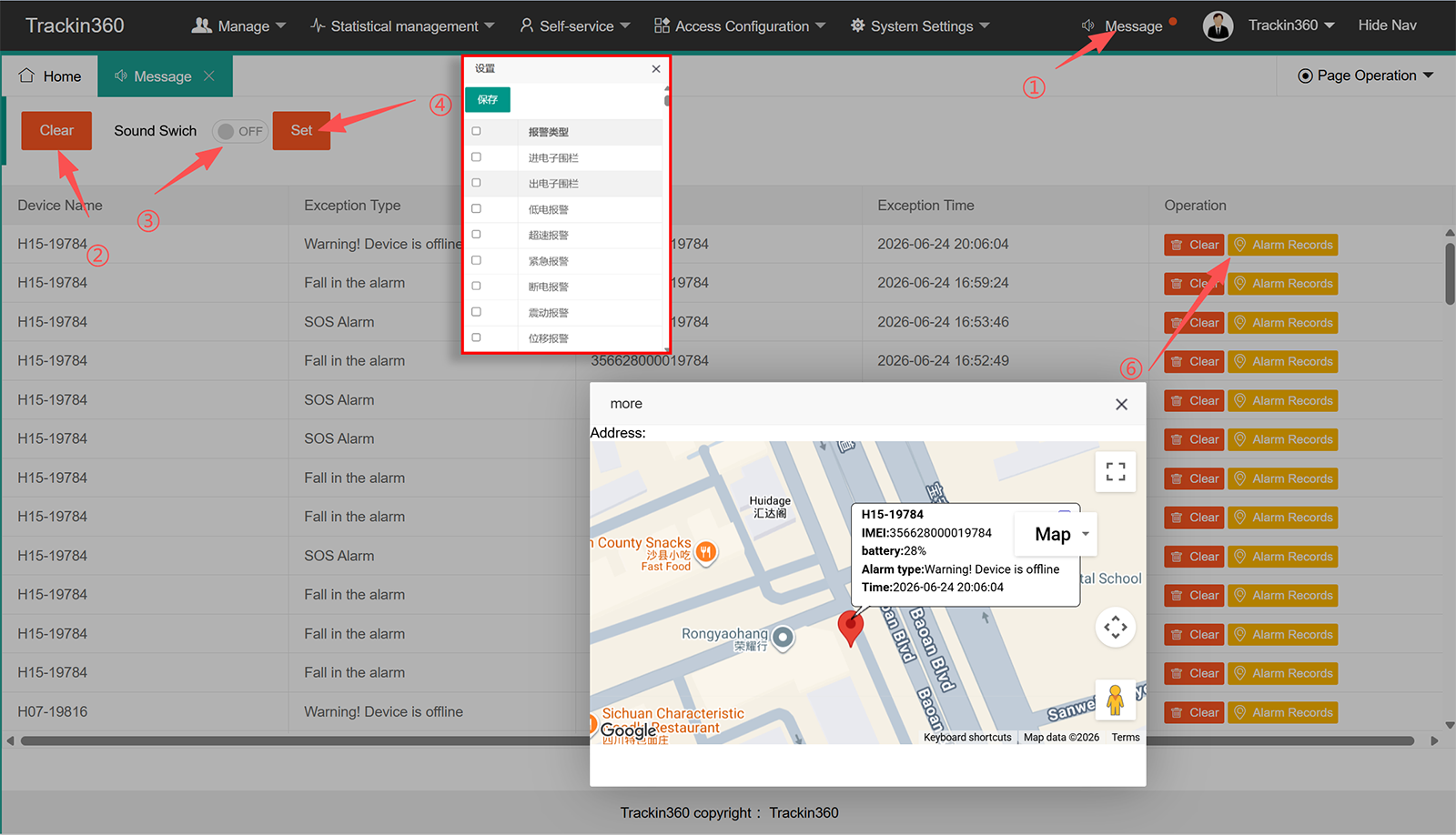Viewport: 1456px width, 835px height.
Task: Clear the 20:06:04 offline alarm row
Action: pyautogui.click(x=1194, y=245)
